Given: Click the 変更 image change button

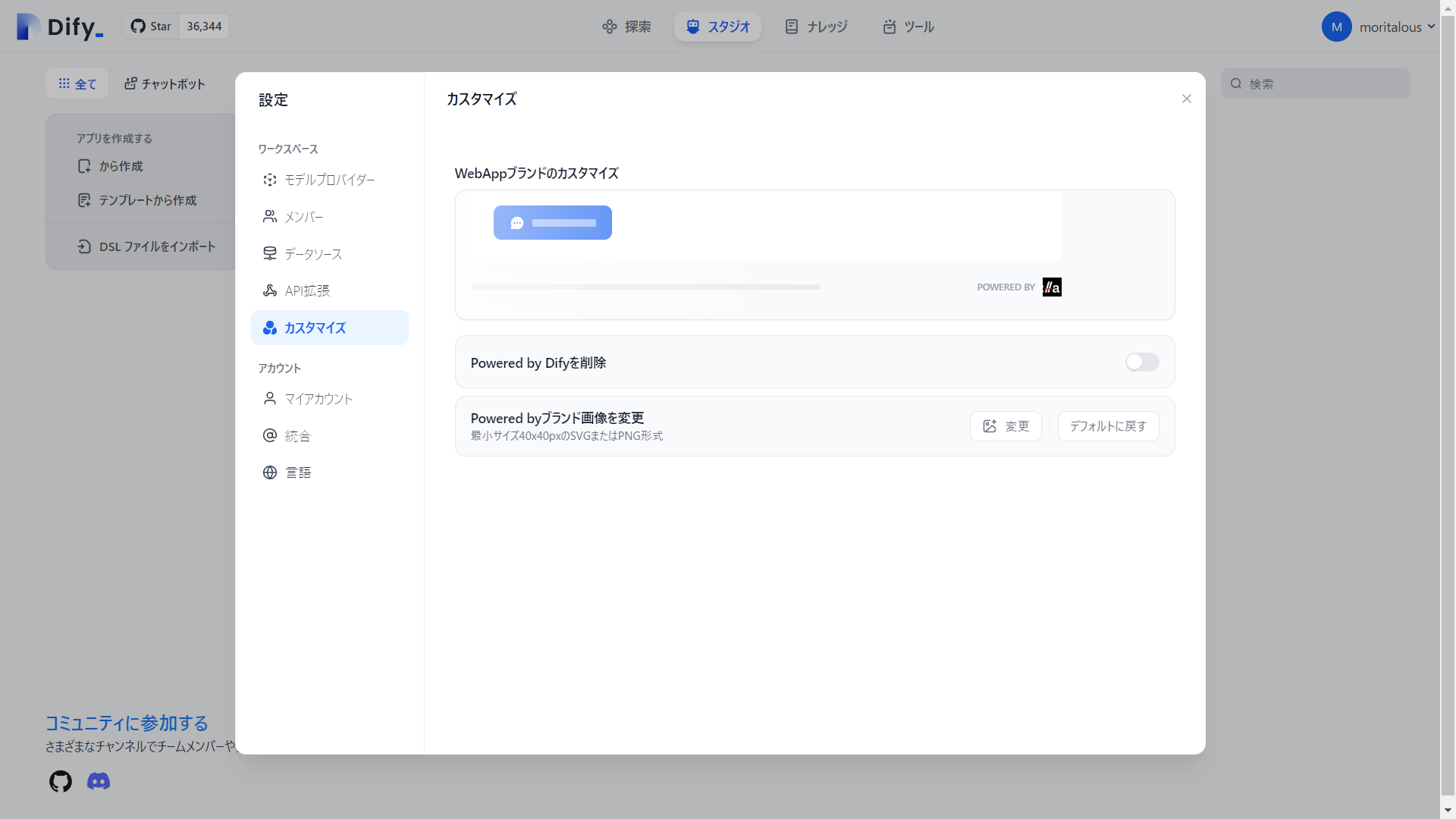Looking at the screenshot, I should click(x=1006, y=426).
